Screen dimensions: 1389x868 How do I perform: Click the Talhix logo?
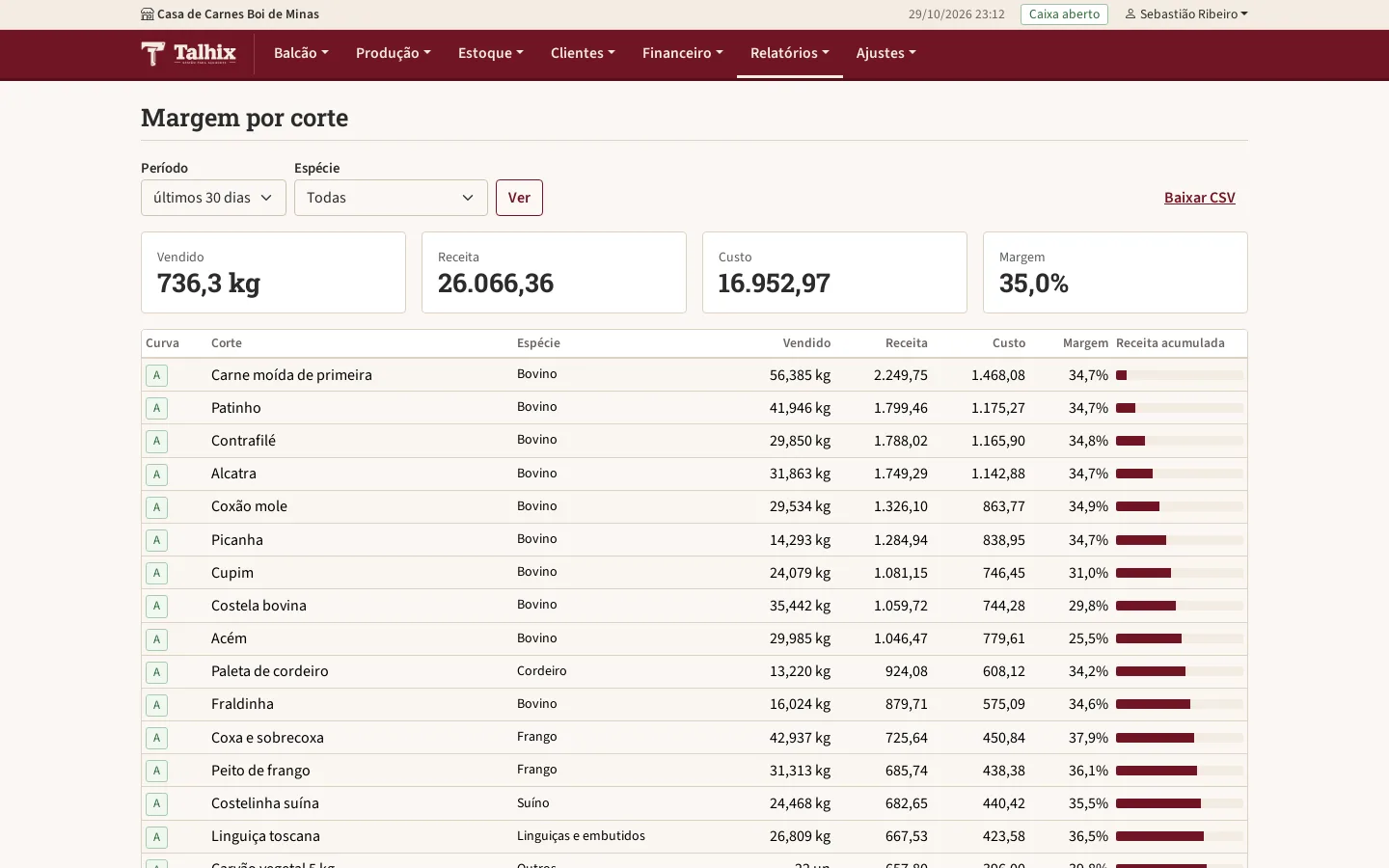pos(188,53)
